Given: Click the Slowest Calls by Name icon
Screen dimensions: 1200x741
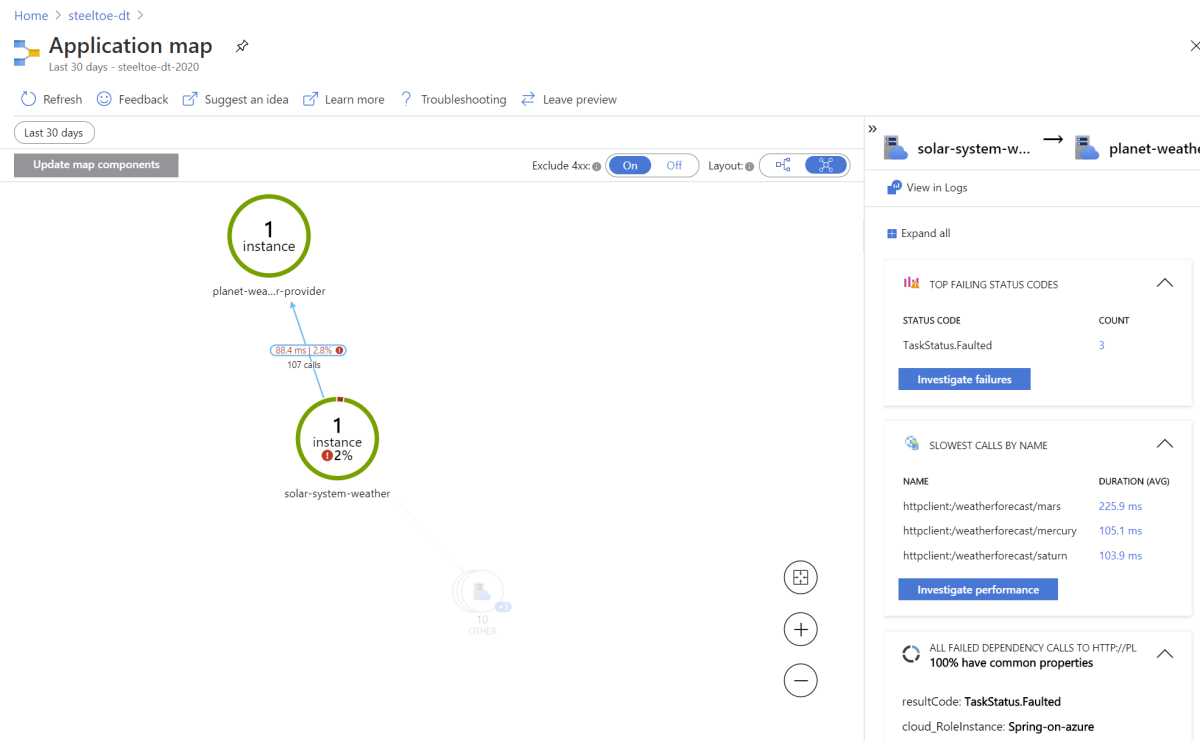Looking at the screenshot, I should coord(911,443).
